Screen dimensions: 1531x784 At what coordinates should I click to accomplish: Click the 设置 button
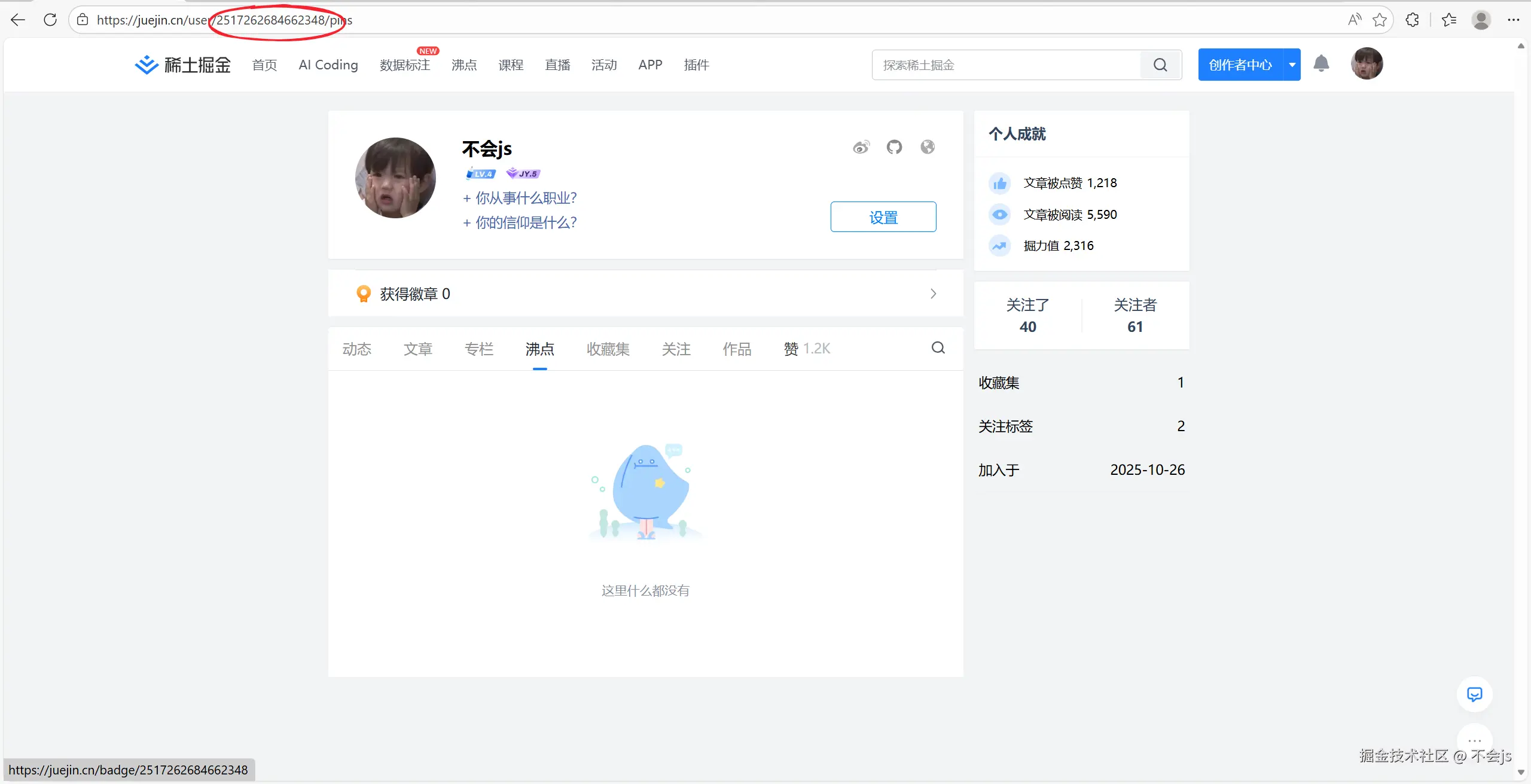coord(883,217)
